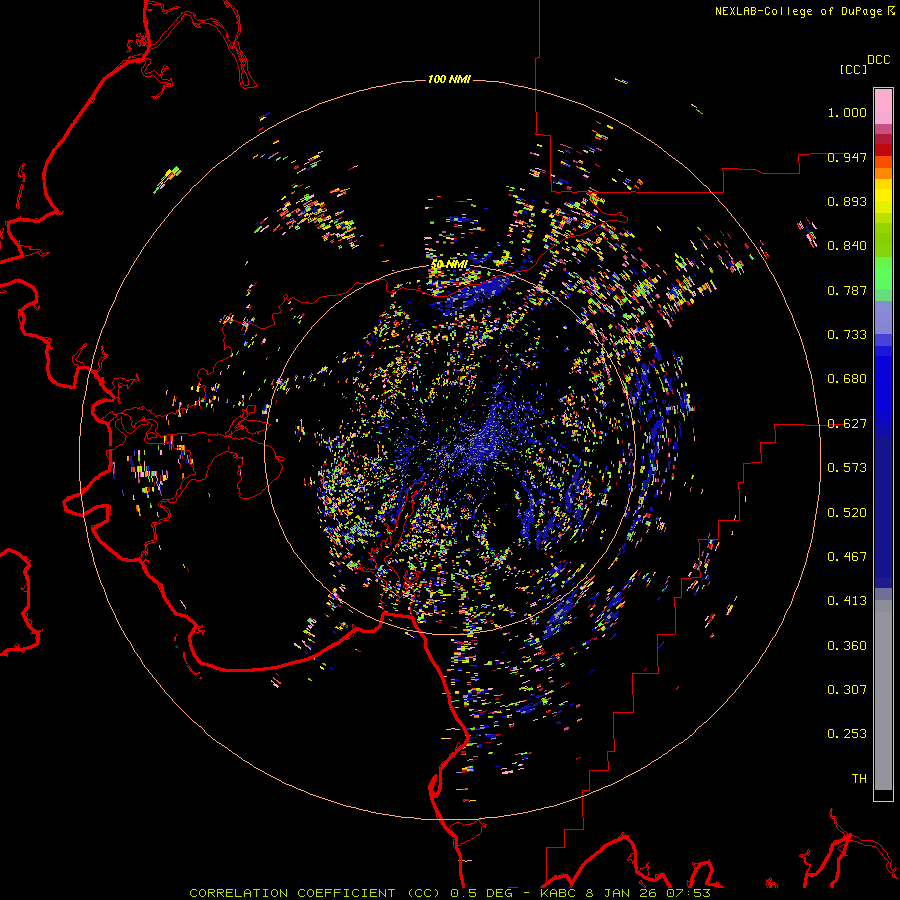Click the 0.573 scale value
This screenshot has height=900, width=900.
click(847, 468)
